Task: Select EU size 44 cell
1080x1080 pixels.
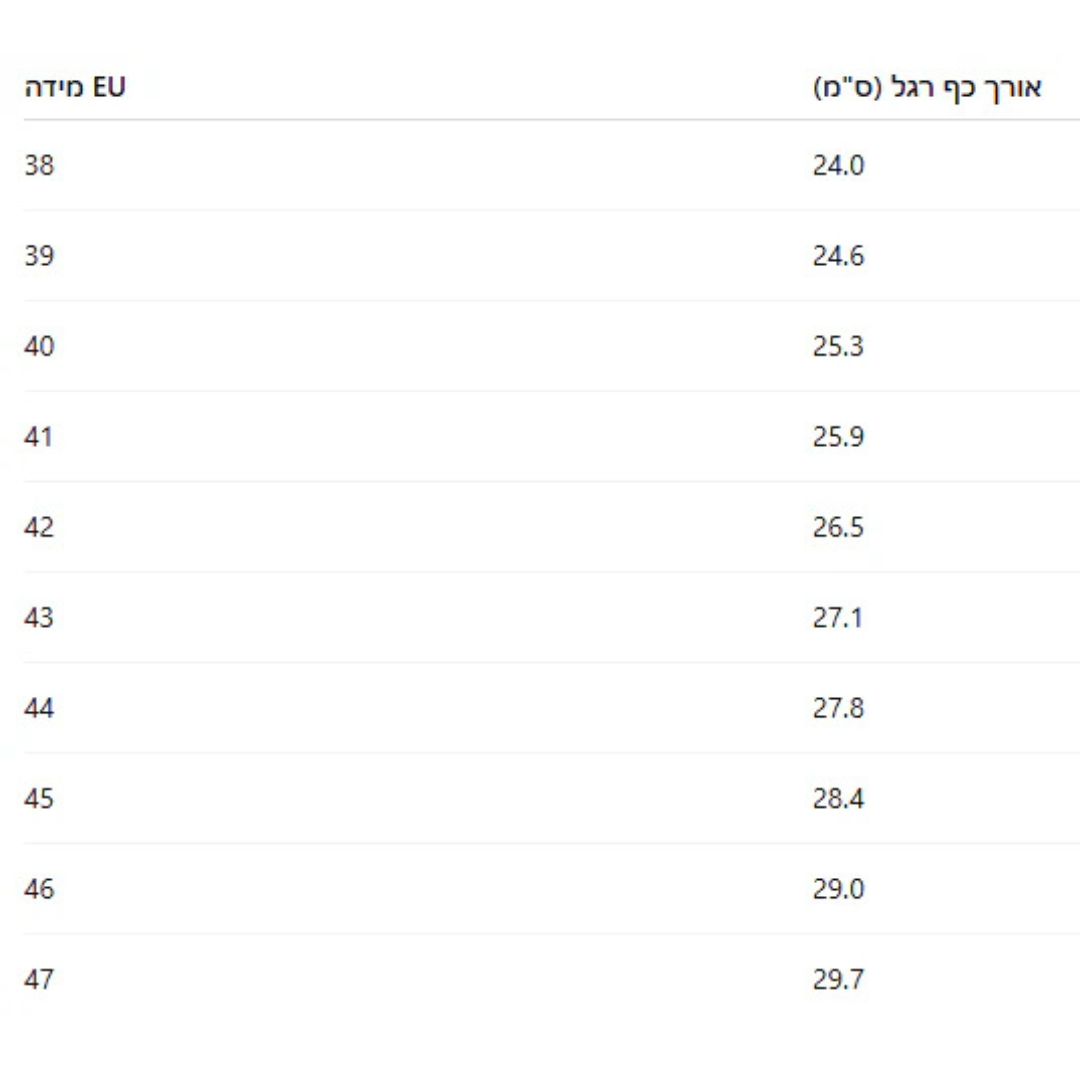Action: 39,709
